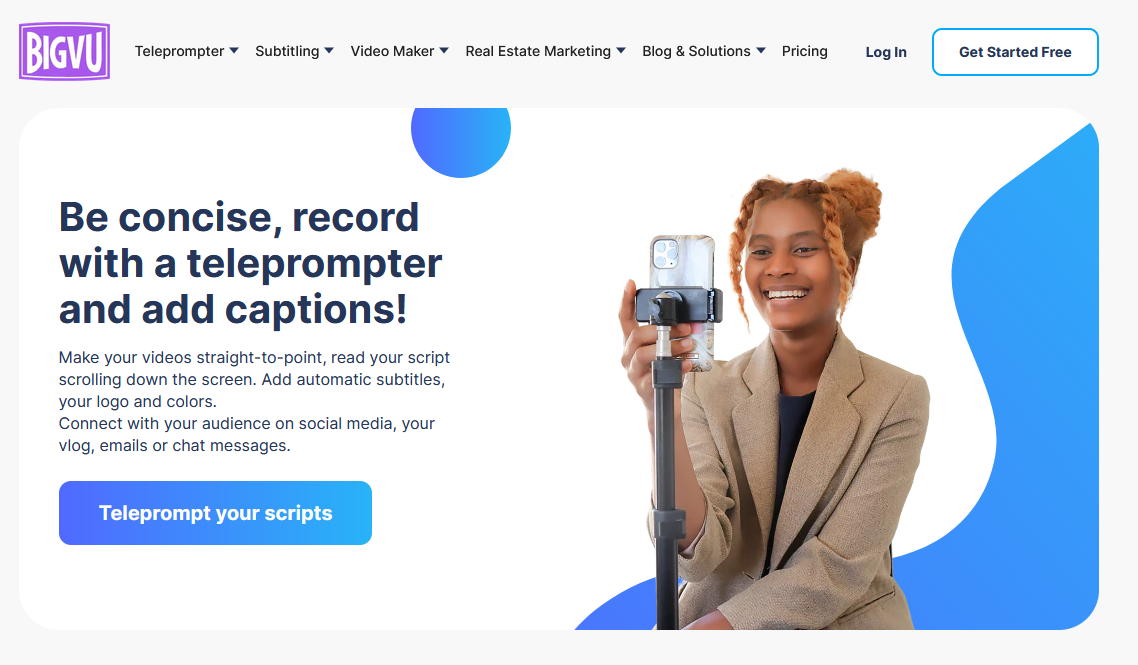The width and height of the screenshot is (1138, 665).
Task: Click the Teleprompt your scripts button
Action: coord(216,513)
